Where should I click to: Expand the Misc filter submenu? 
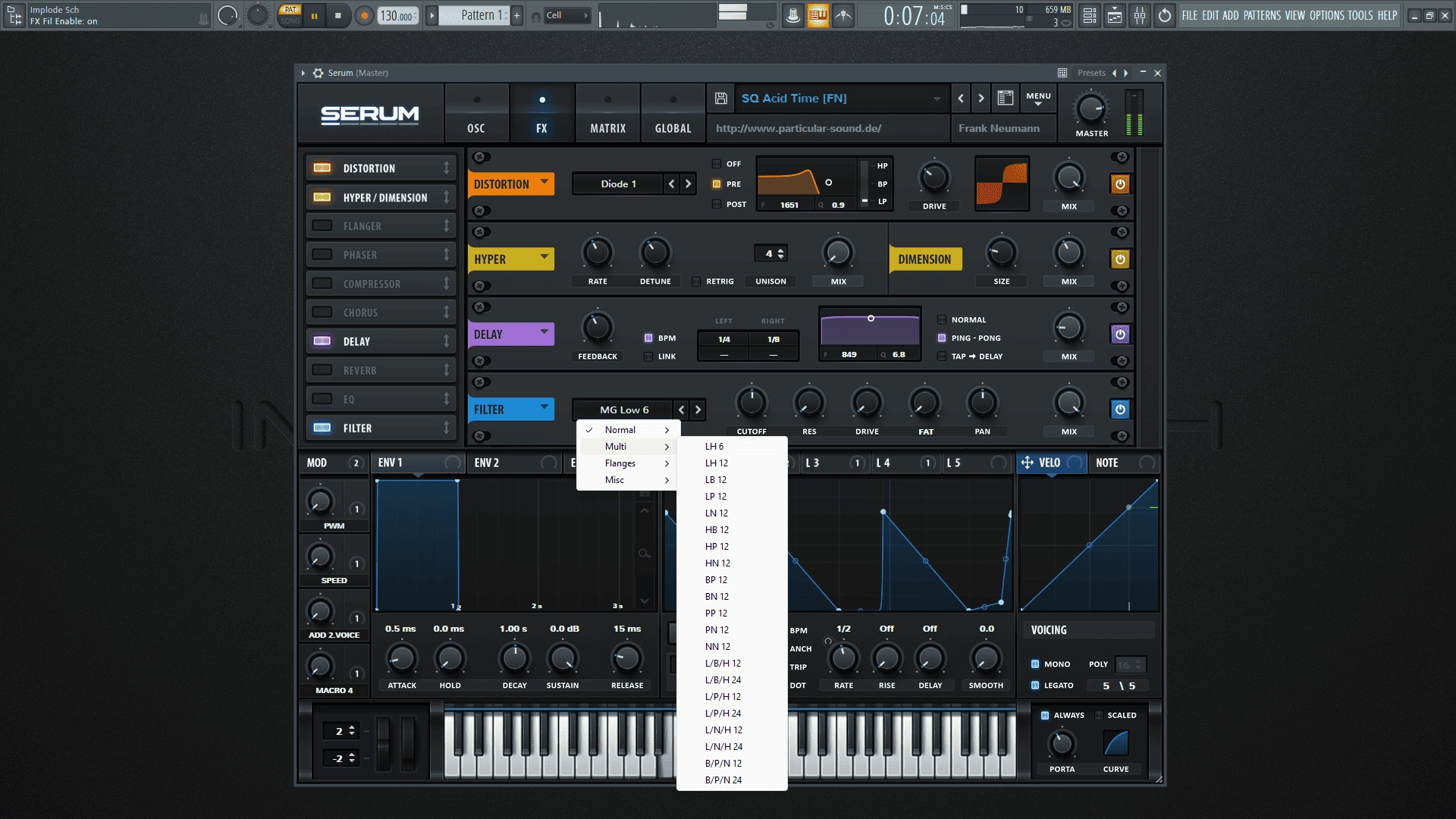pos(629,480)
